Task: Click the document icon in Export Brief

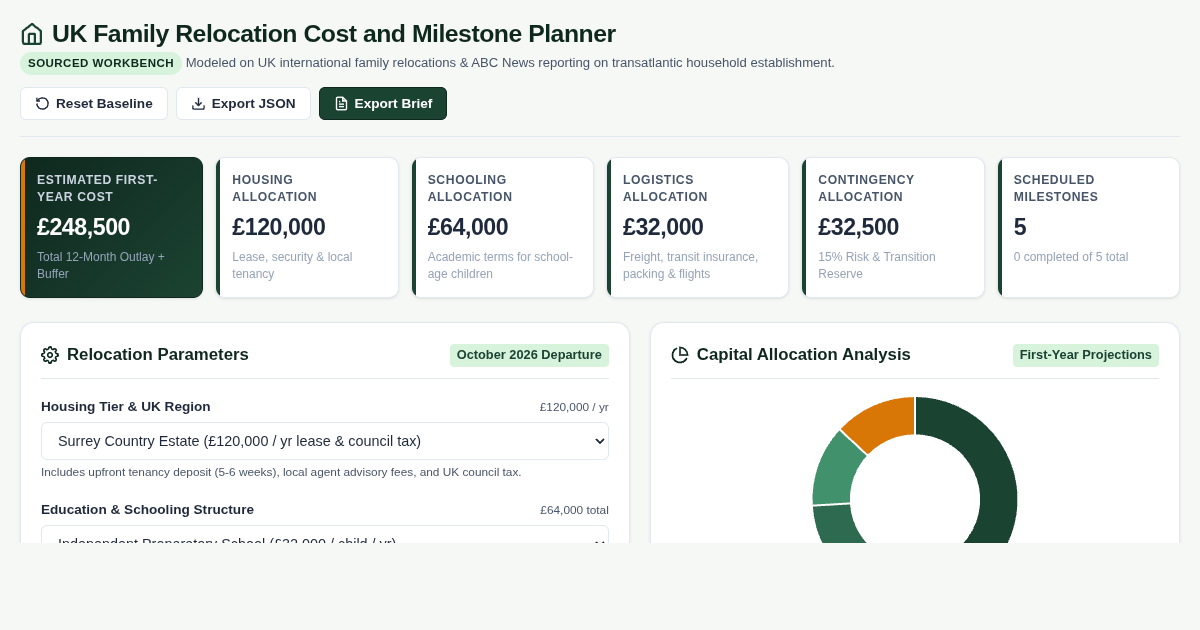Action: coord(341,103)
